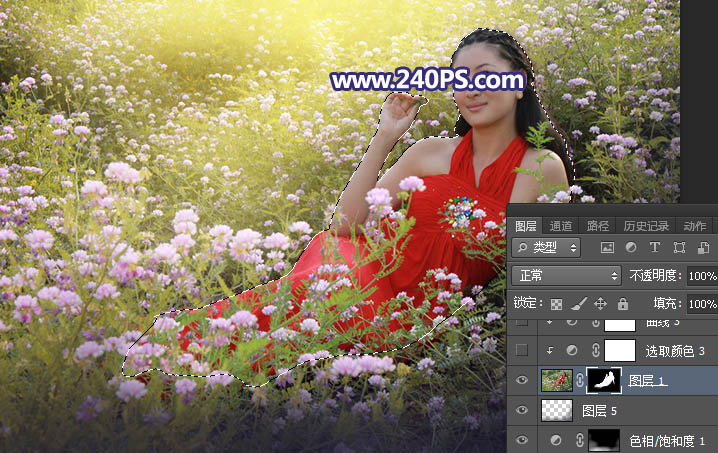Click the 不透明度 label
The image size is (718, 453).
[x=653, y=275]
